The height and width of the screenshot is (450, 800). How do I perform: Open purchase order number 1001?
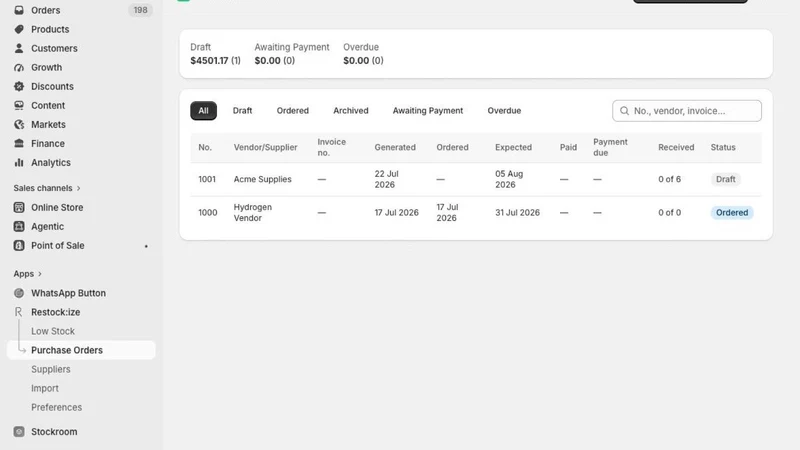[207, 179]
